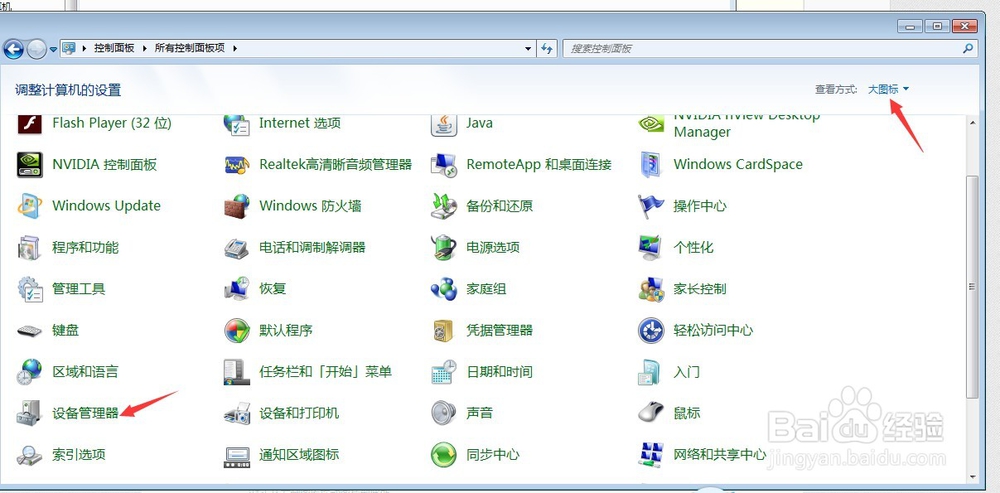Open the 网络和共享中心 icon
The width and height of the screenshot is (1000, 493).
pyautogui.click(x=651, y=455)
